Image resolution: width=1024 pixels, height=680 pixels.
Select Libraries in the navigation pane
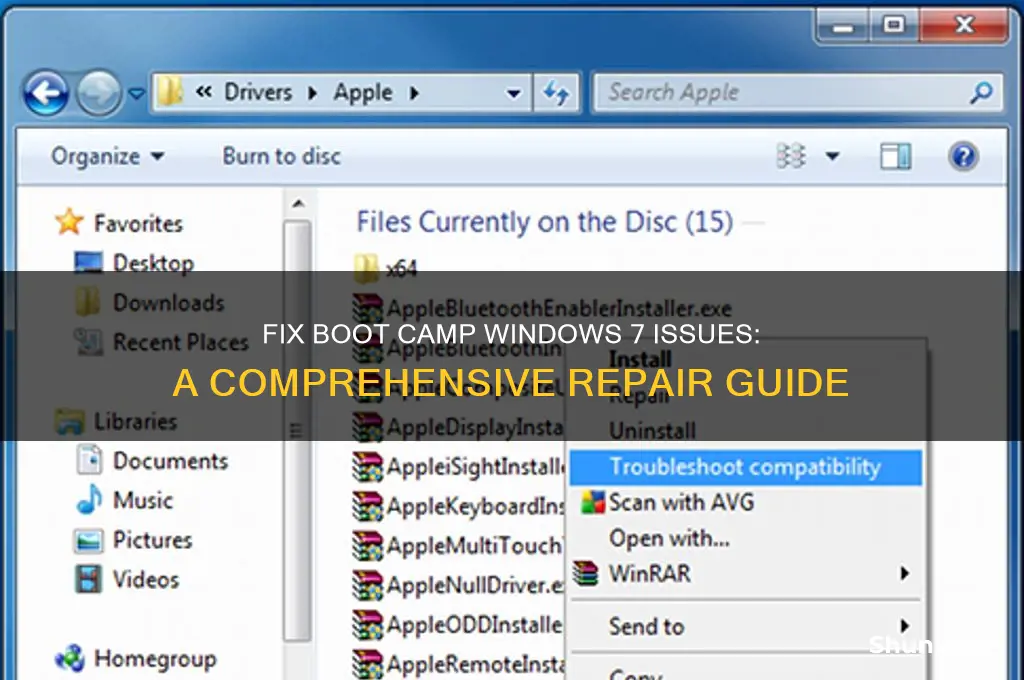(x=135, y=421)
